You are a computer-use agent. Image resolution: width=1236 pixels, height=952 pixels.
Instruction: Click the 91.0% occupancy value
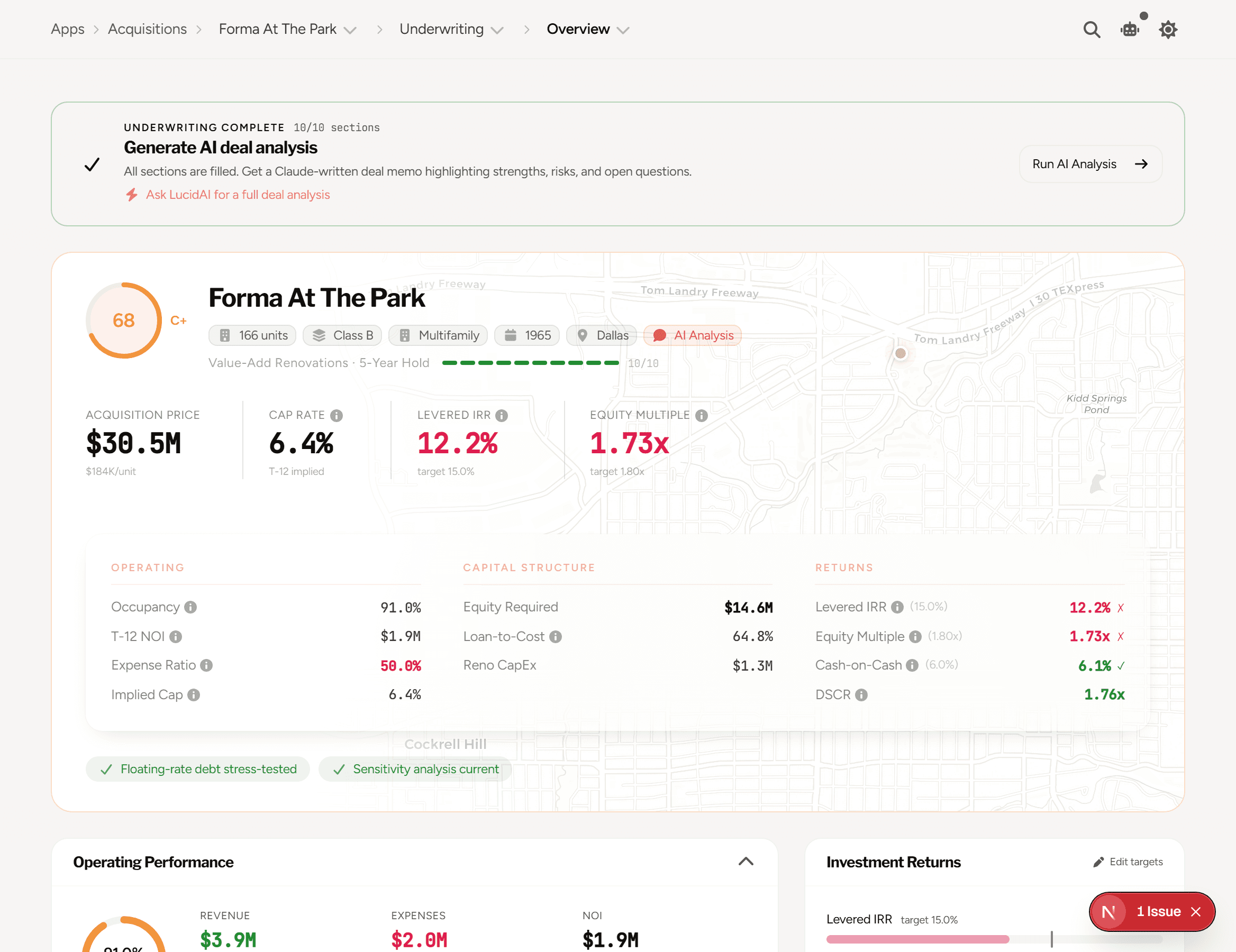click(x=401, y=608)
